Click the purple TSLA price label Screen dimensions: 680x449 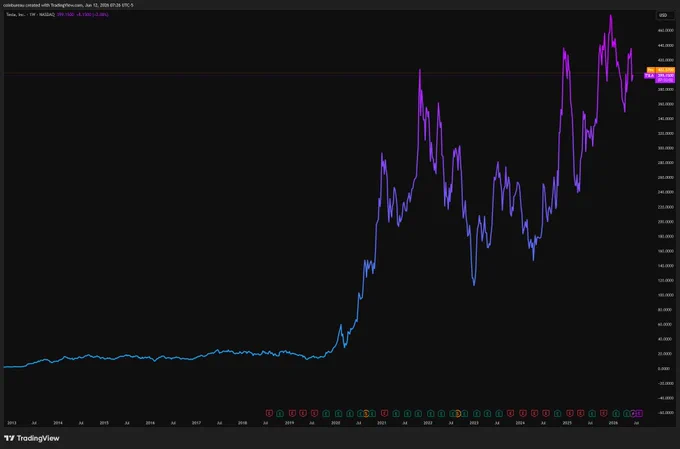coord(660,78)
